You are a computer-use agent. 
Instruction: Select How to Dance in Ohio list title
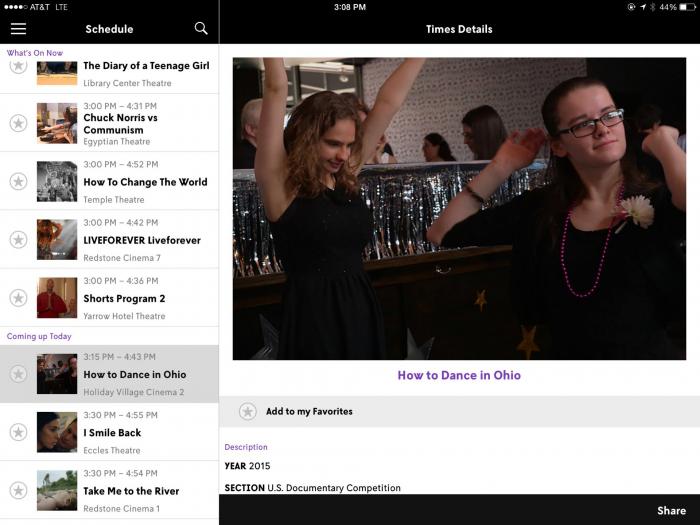[x=134, y=375]
